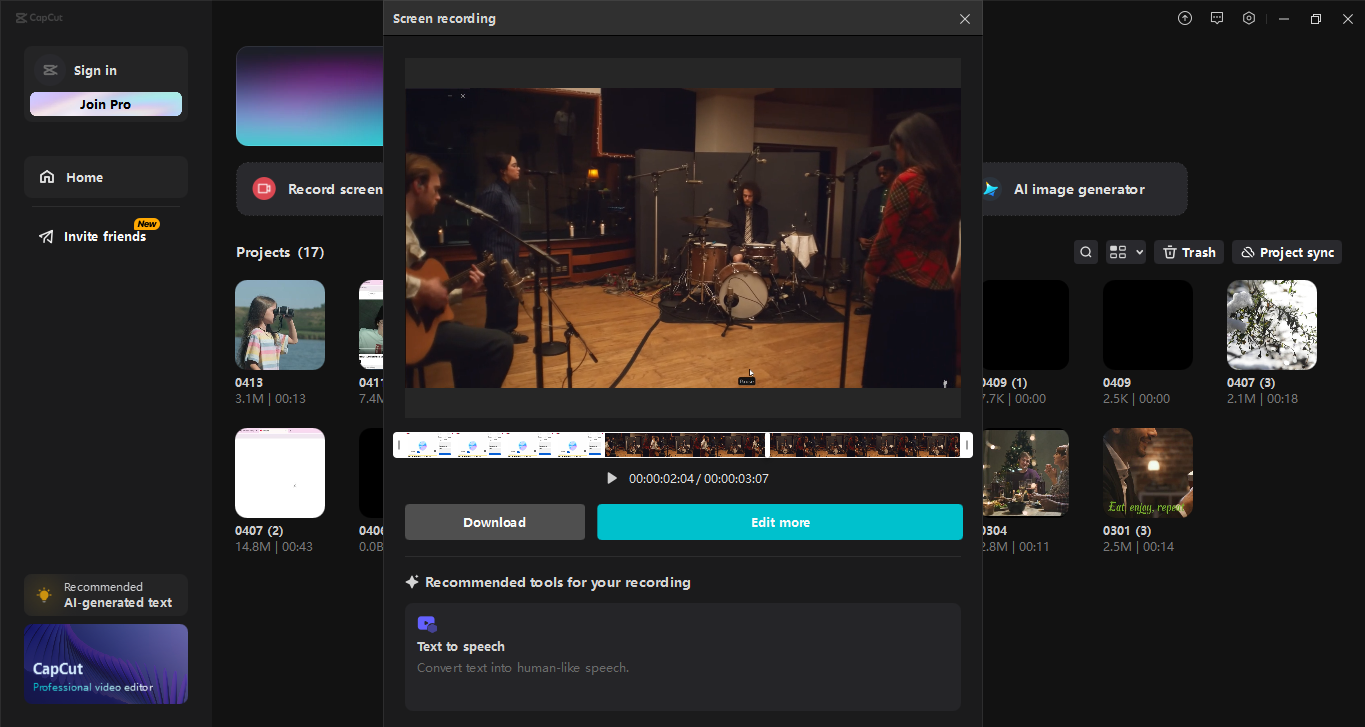
Task: Click the recording timecode 00:00:02:04 / 00:00:03:07
Action: pos(699,479)
